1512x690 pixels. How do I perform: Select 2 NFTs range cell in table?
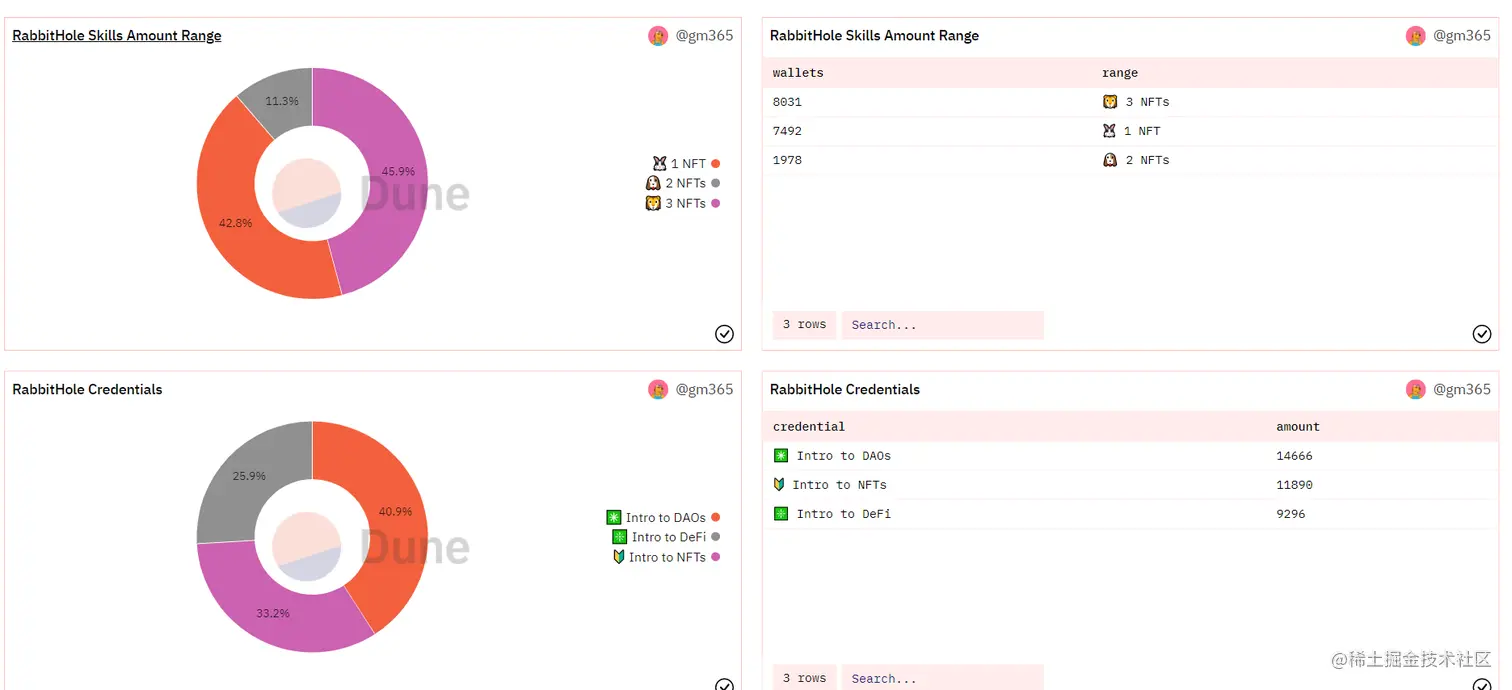pyautogui.click(x=1136, y=160)
